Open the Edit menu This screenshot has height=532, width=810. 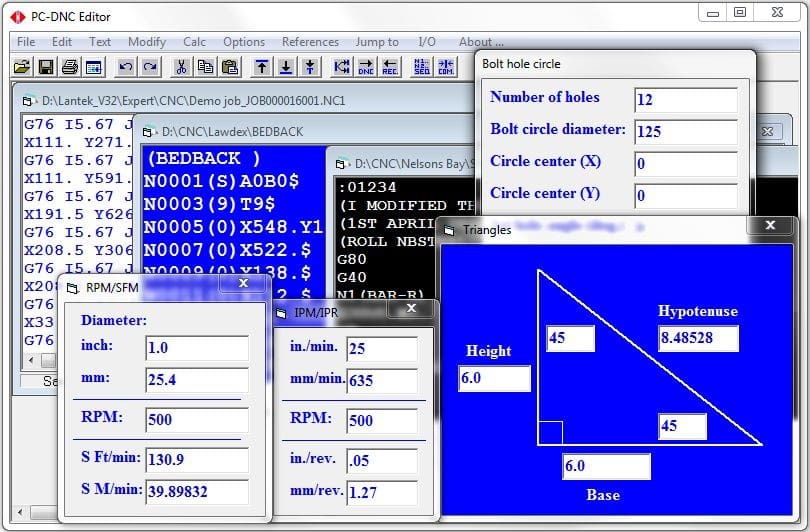tap(62, 42)
